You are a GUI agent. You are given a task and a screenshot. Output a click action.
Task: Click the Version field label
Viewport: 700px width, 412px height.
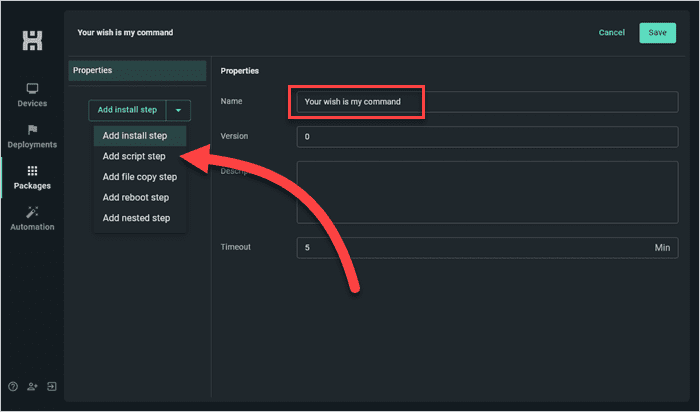point(234,136)
